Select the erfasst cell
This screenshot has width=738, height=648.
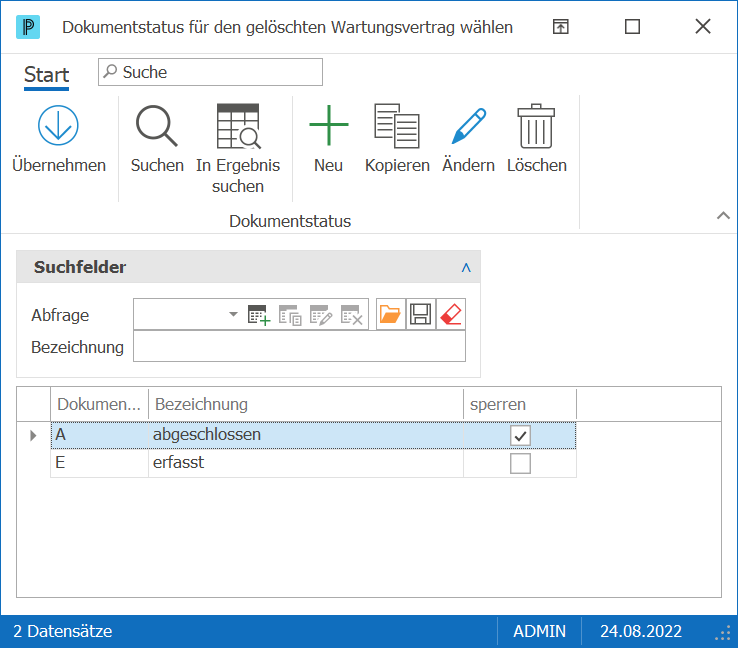(x=306, y=463)
